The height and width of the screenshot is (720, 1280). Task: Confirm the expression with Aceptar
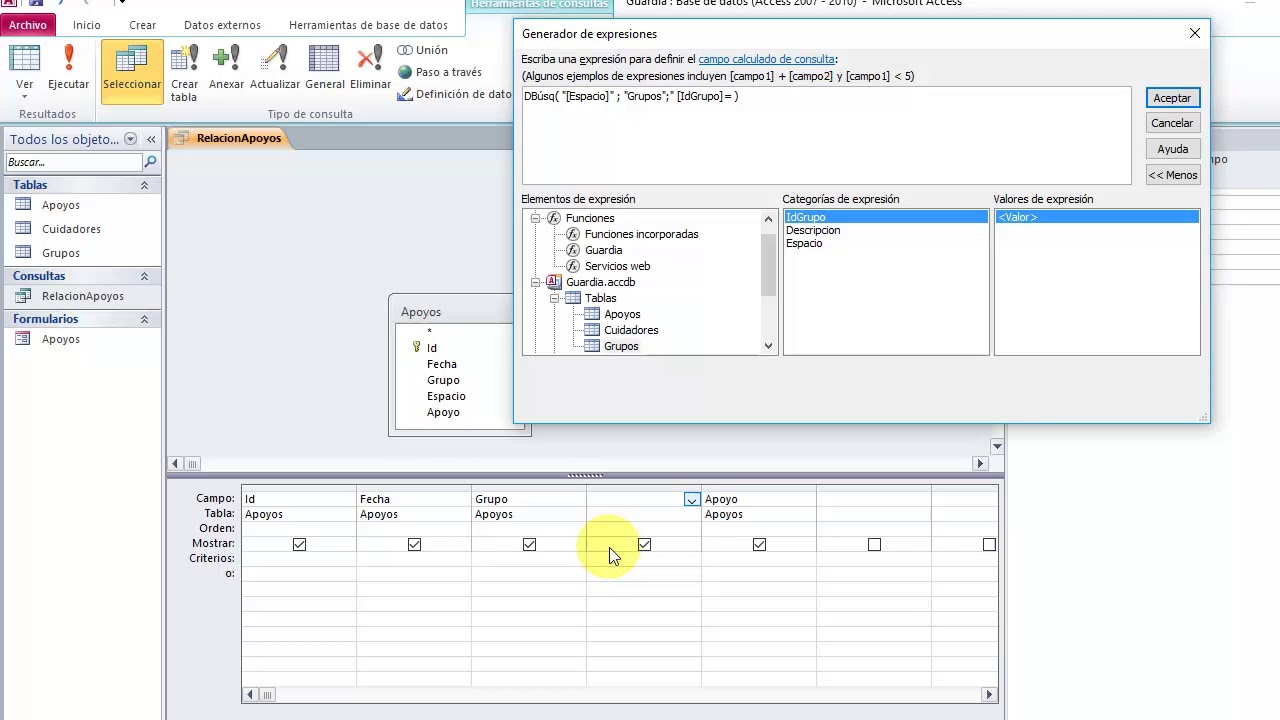1172,98
